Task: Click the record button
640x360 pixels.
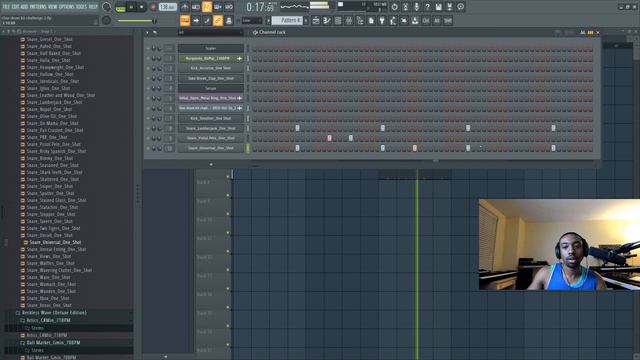Action: [153, 7]
